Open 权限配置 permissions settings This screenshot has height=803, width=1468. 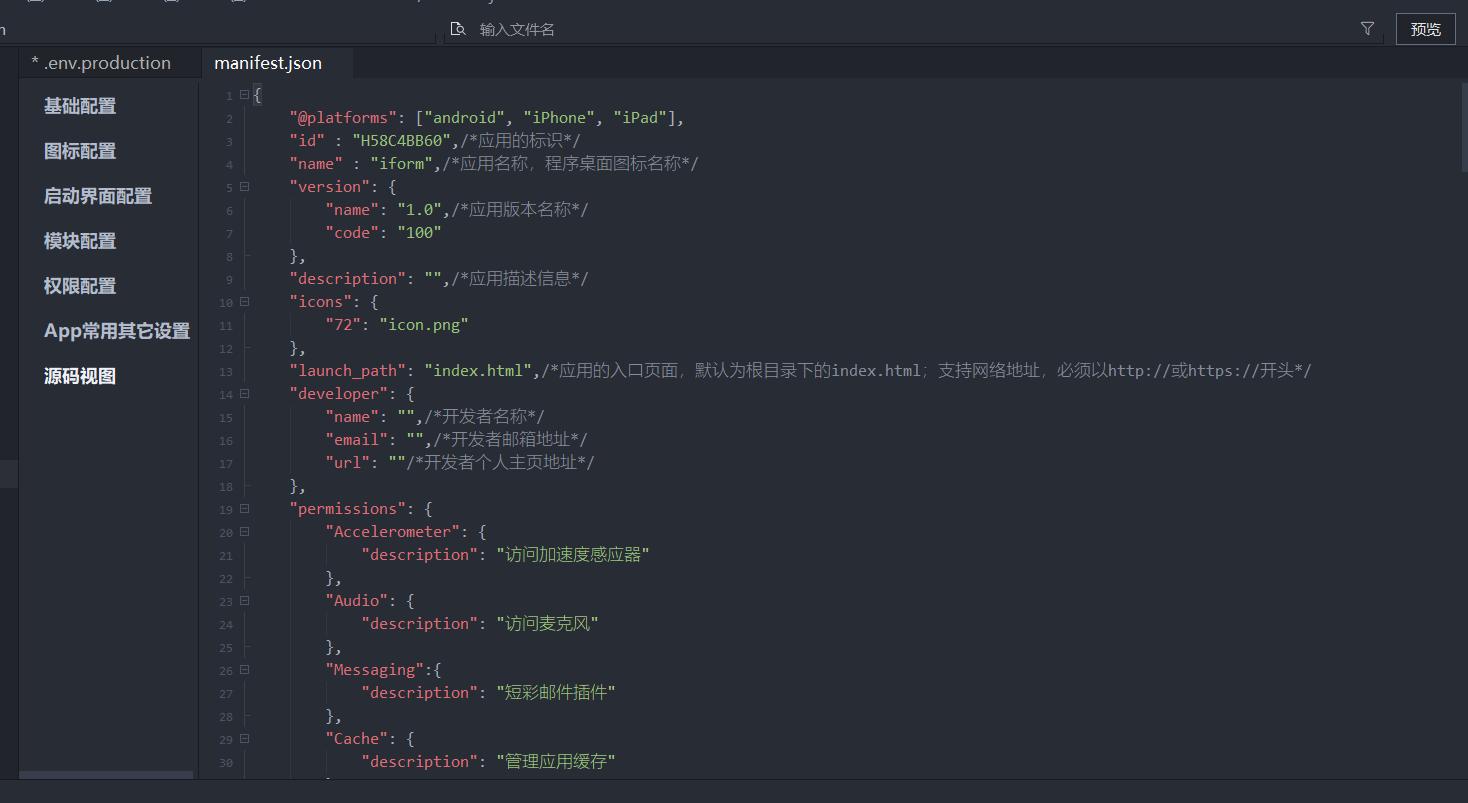80,286
